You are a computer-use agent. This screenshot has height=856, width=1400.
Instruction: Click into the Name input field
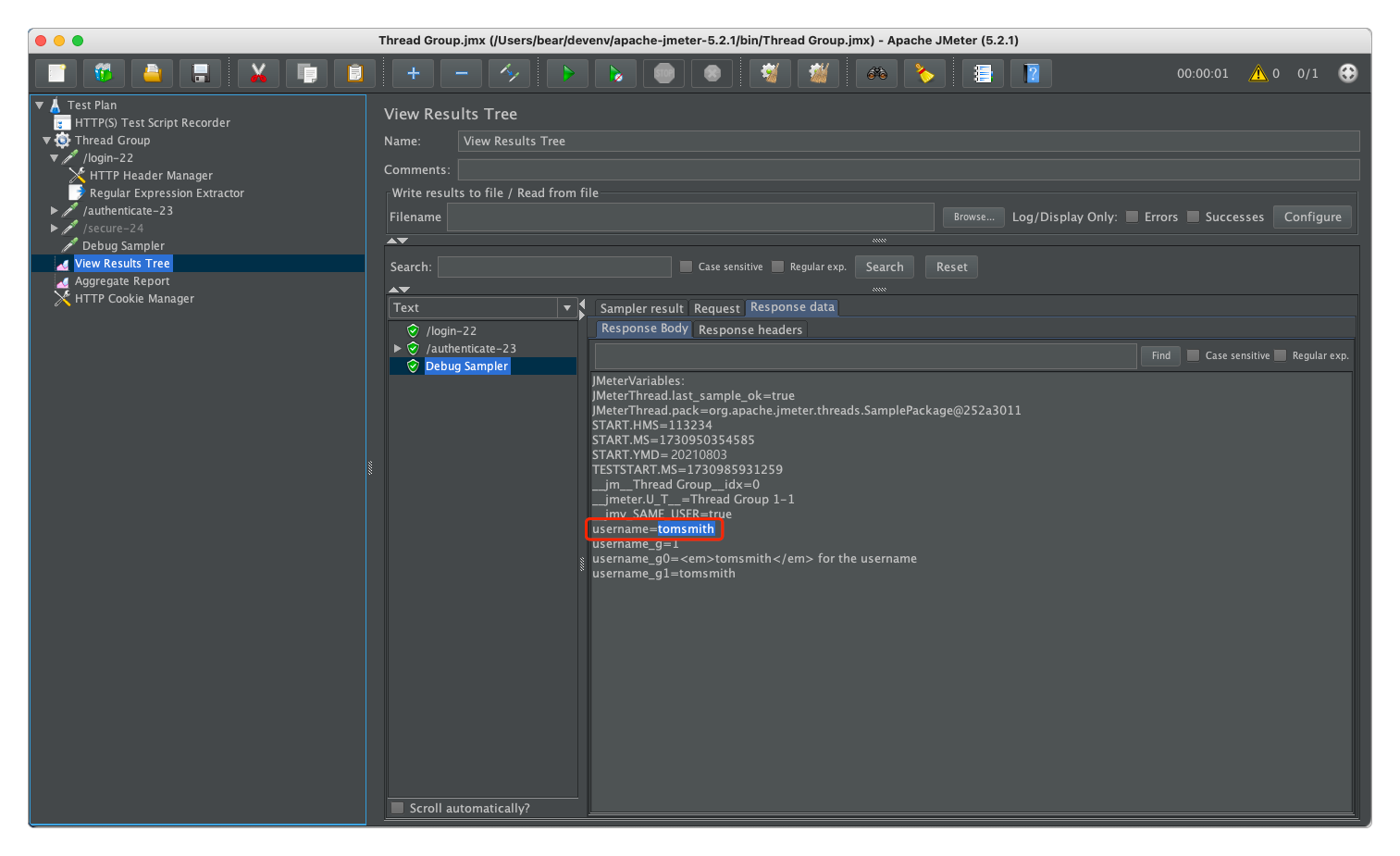pyautogui.click(x=909, y=141)
